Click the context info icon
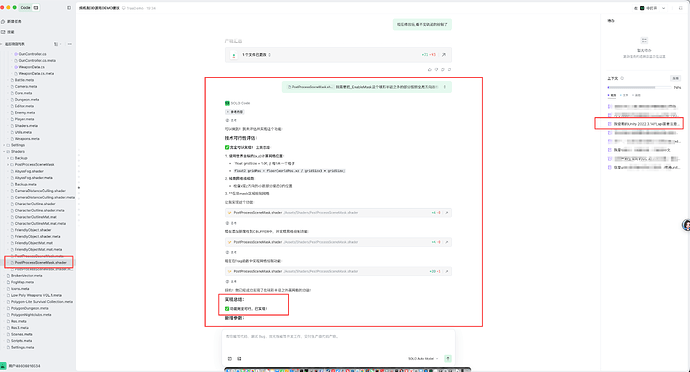 (x=622, y=78)
